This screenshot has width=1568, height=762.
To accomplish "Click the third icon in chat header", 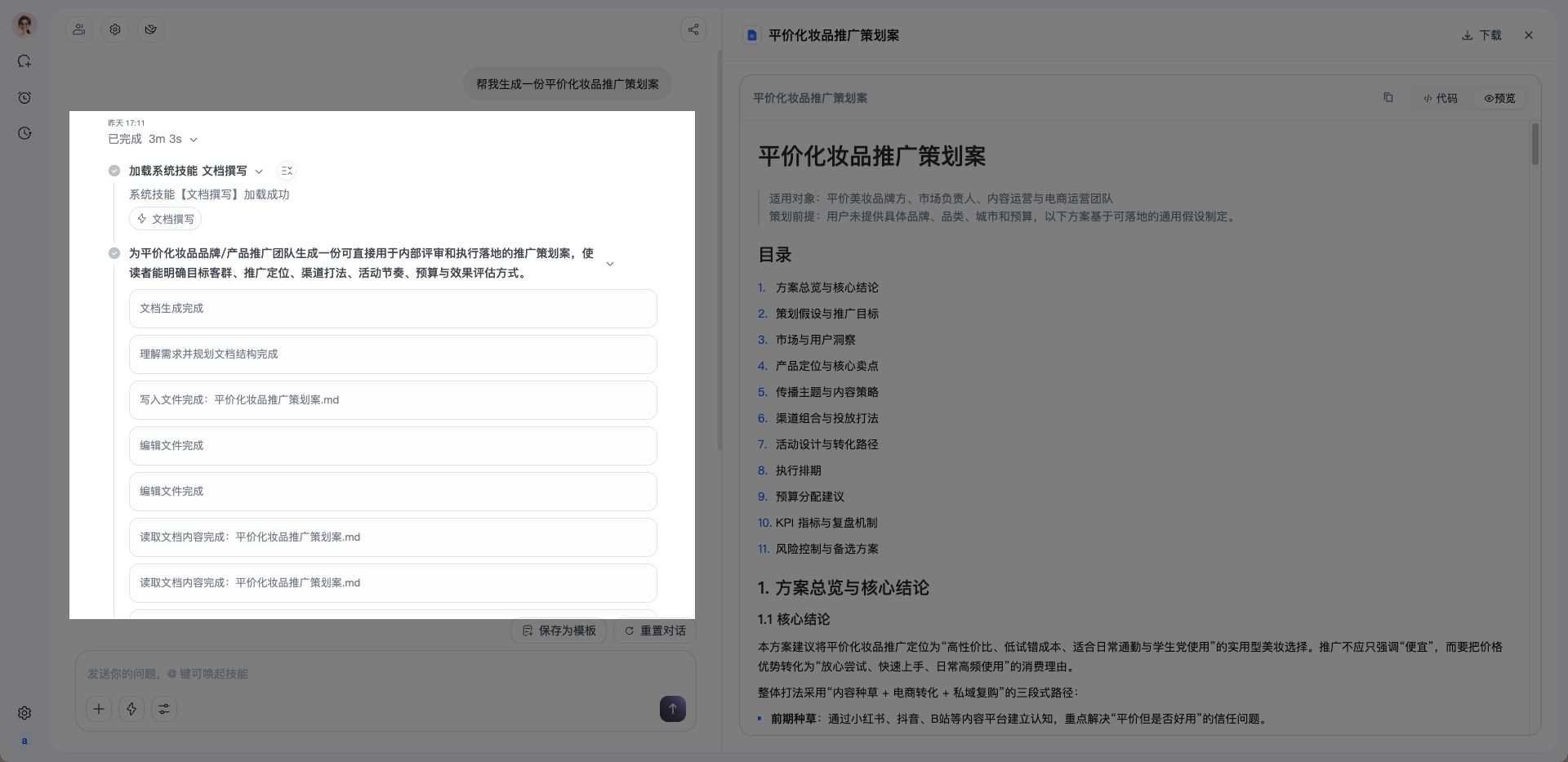I will click(x=151, y=29).
